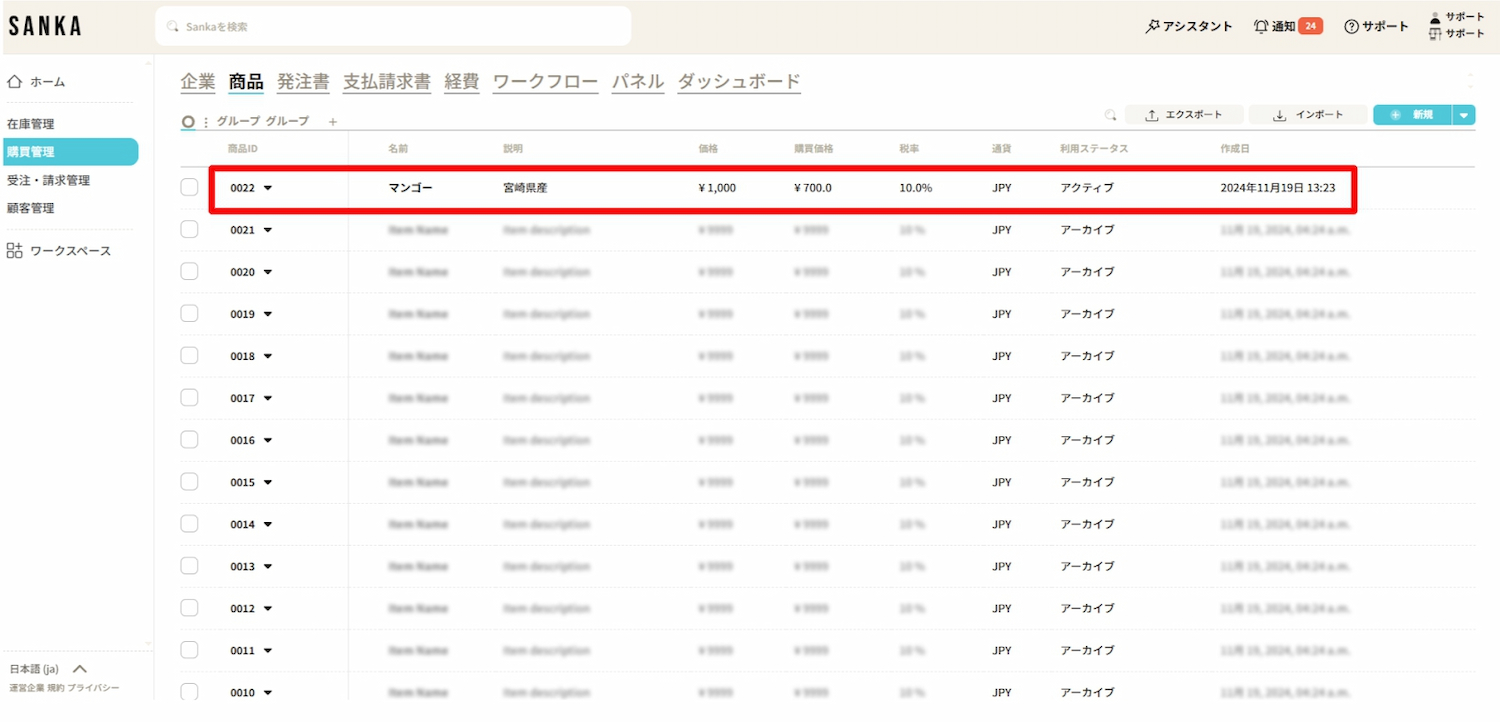This screenshot has width=1500, height=722.
Task: Click the 利用ステータス column header
Action: 1094,149
